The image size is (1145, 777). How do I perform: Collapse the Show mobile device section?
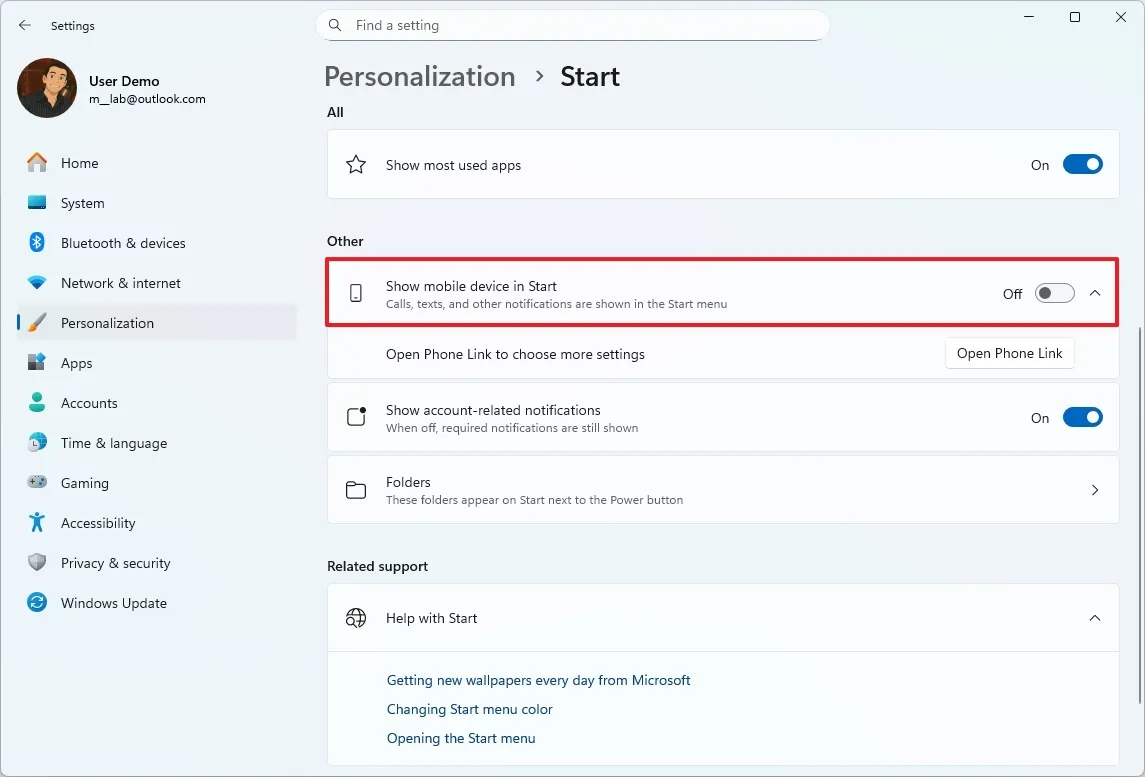tap(1095, 293)
